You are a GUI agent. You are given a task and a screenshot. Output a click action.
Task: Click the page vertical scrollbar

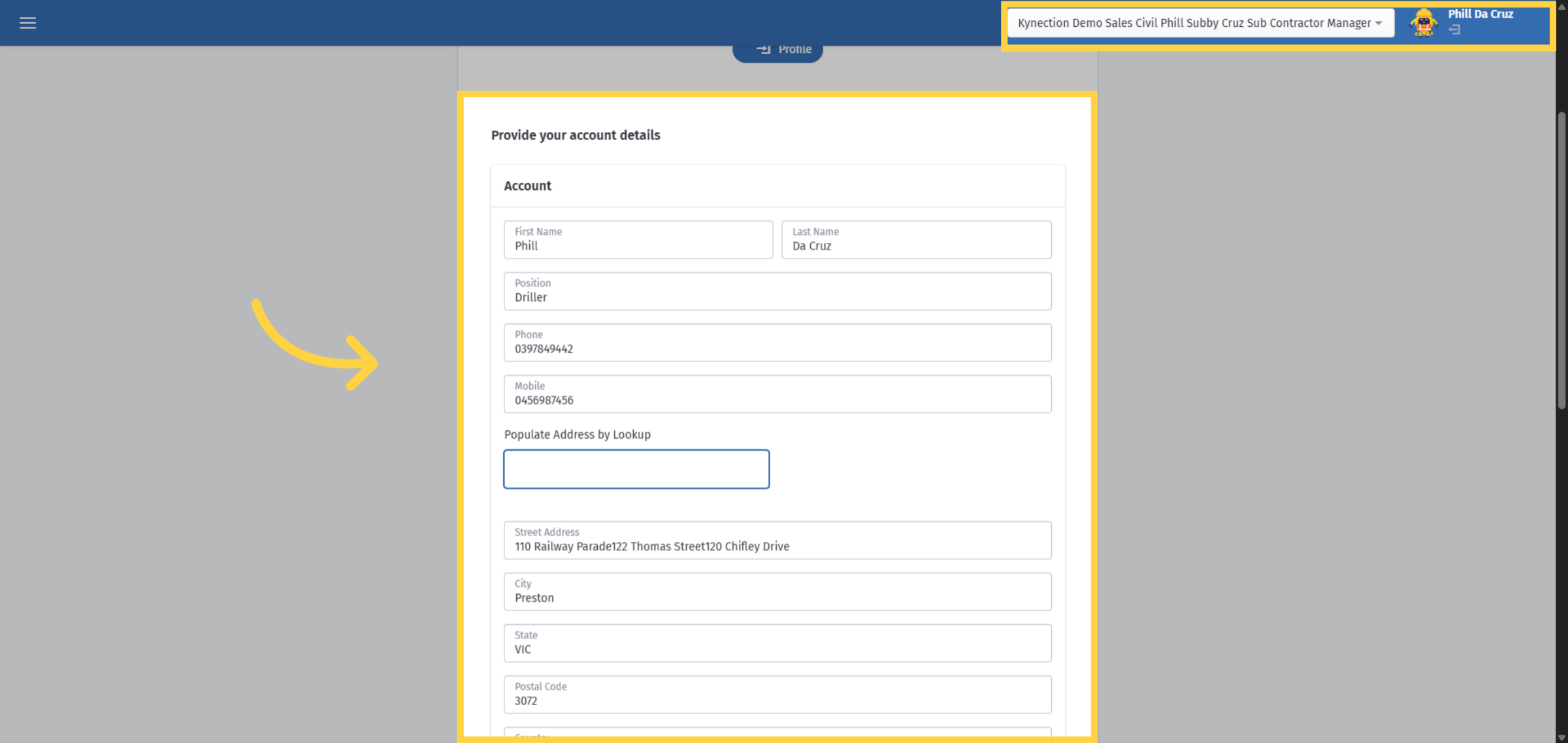(x=1561, y=261)
